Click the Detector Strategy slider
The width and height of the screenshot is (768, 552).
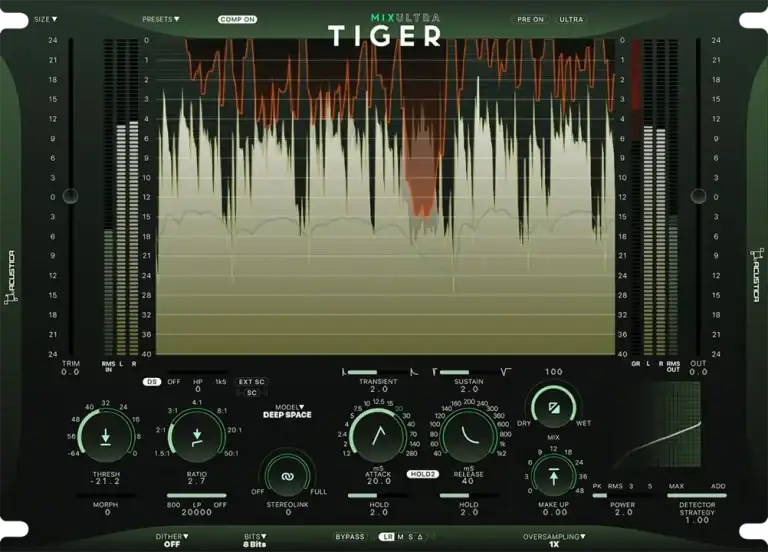[x=697, y=496]
